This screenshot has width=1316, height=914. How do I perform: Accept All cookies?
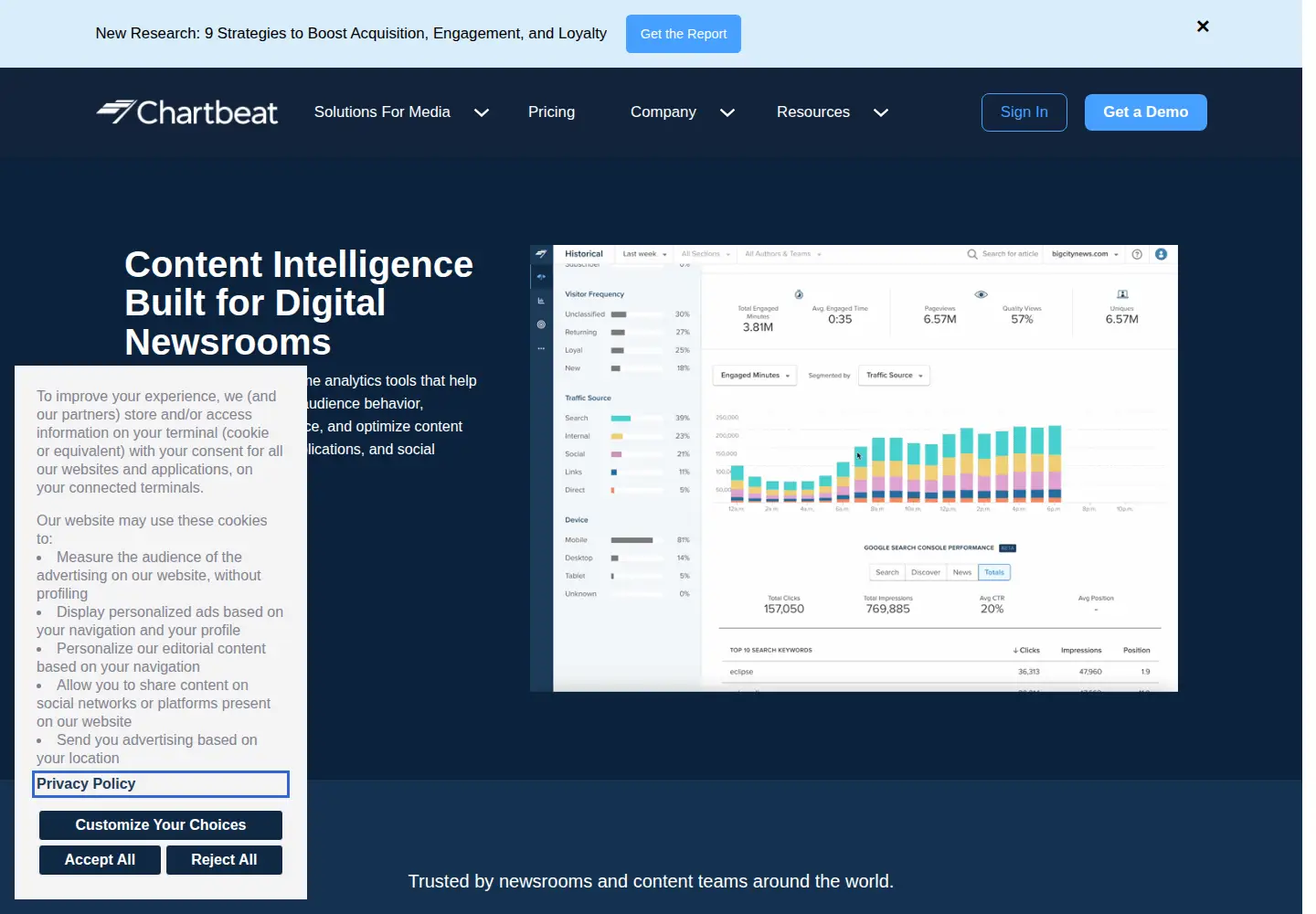point(100,860)
